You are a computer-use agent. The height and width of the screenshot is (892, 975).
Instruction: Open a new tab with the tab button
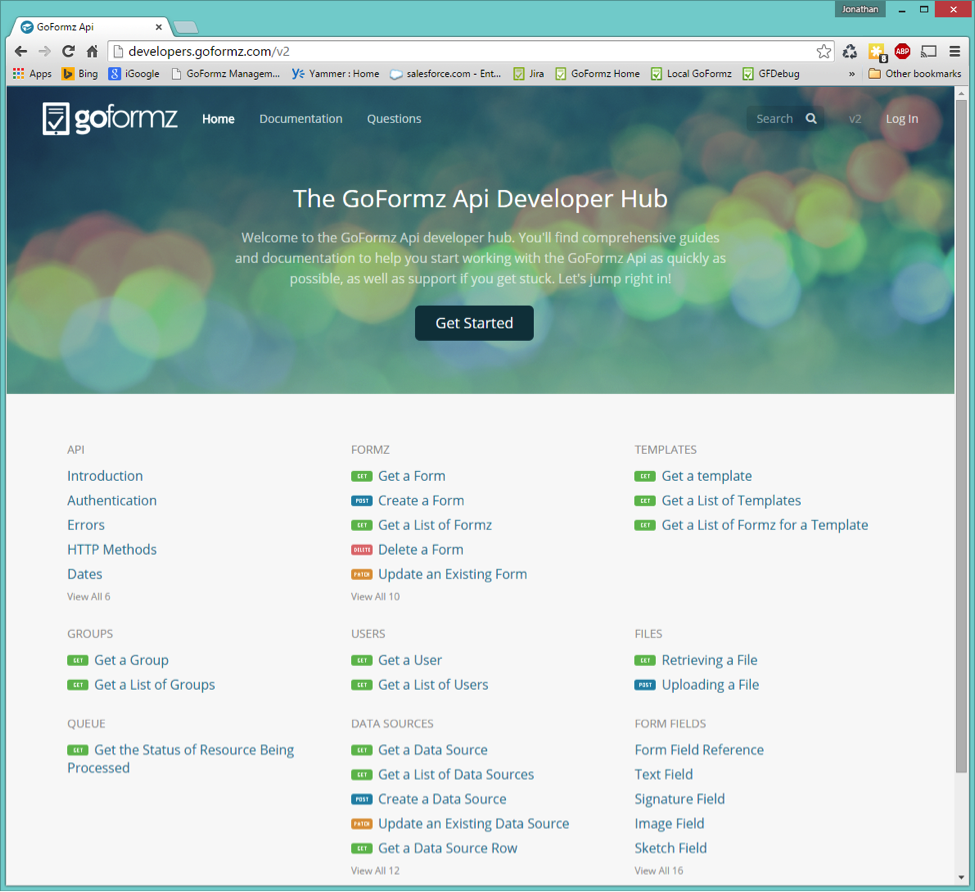pyautogui.click(x=185, y=27)
